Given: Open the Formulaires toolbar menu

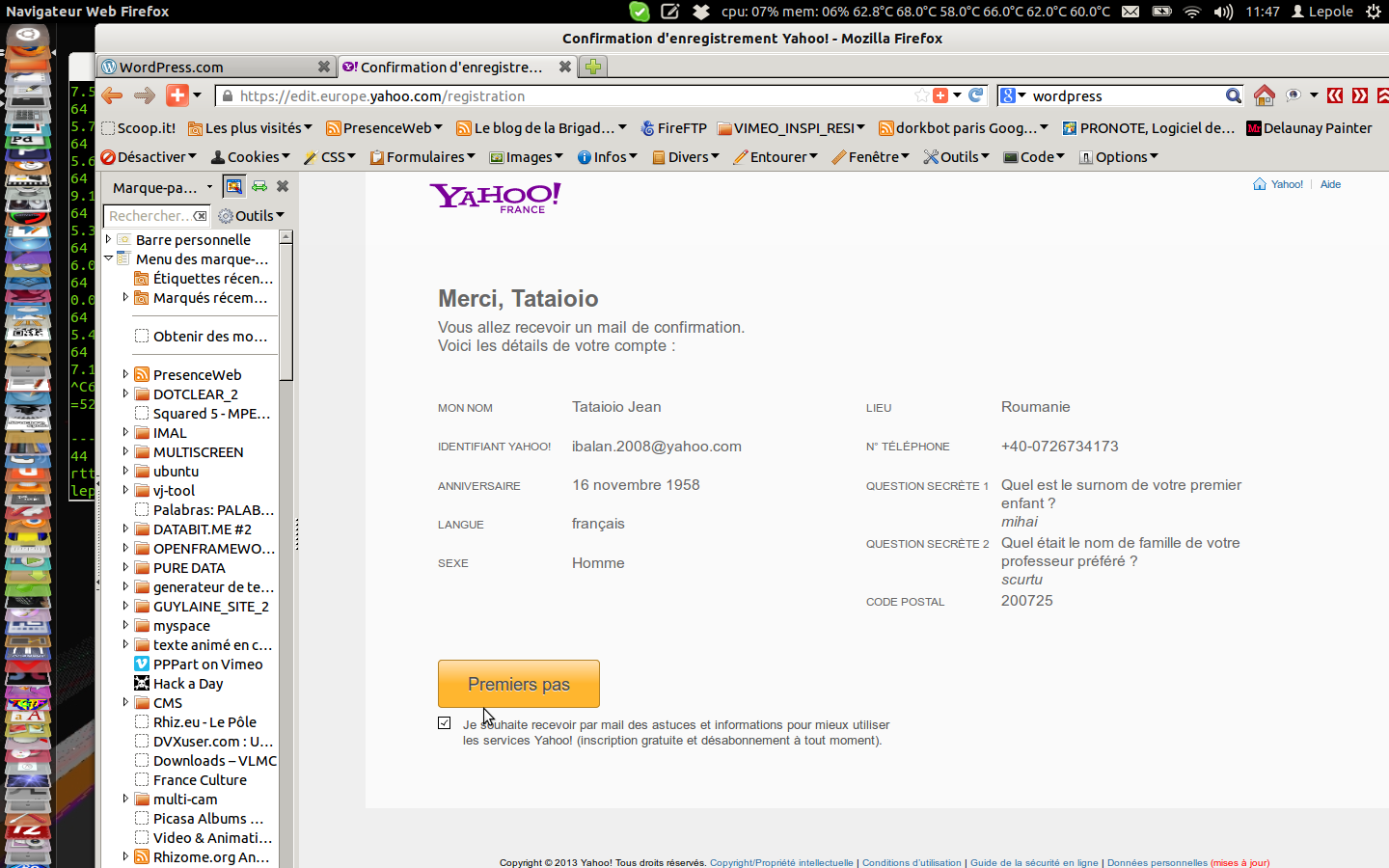Looking at the screenshot, I should click(x=422, y=157).
